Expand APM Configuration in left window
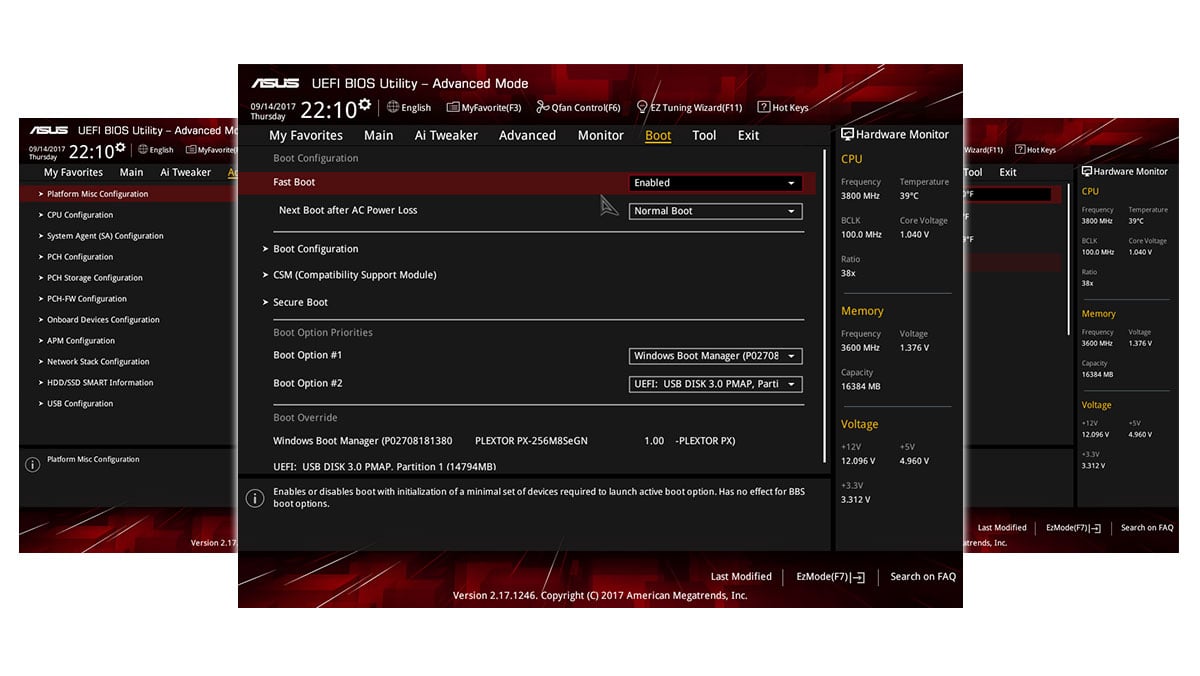The image size is (1200, 676). coord(81,341)
